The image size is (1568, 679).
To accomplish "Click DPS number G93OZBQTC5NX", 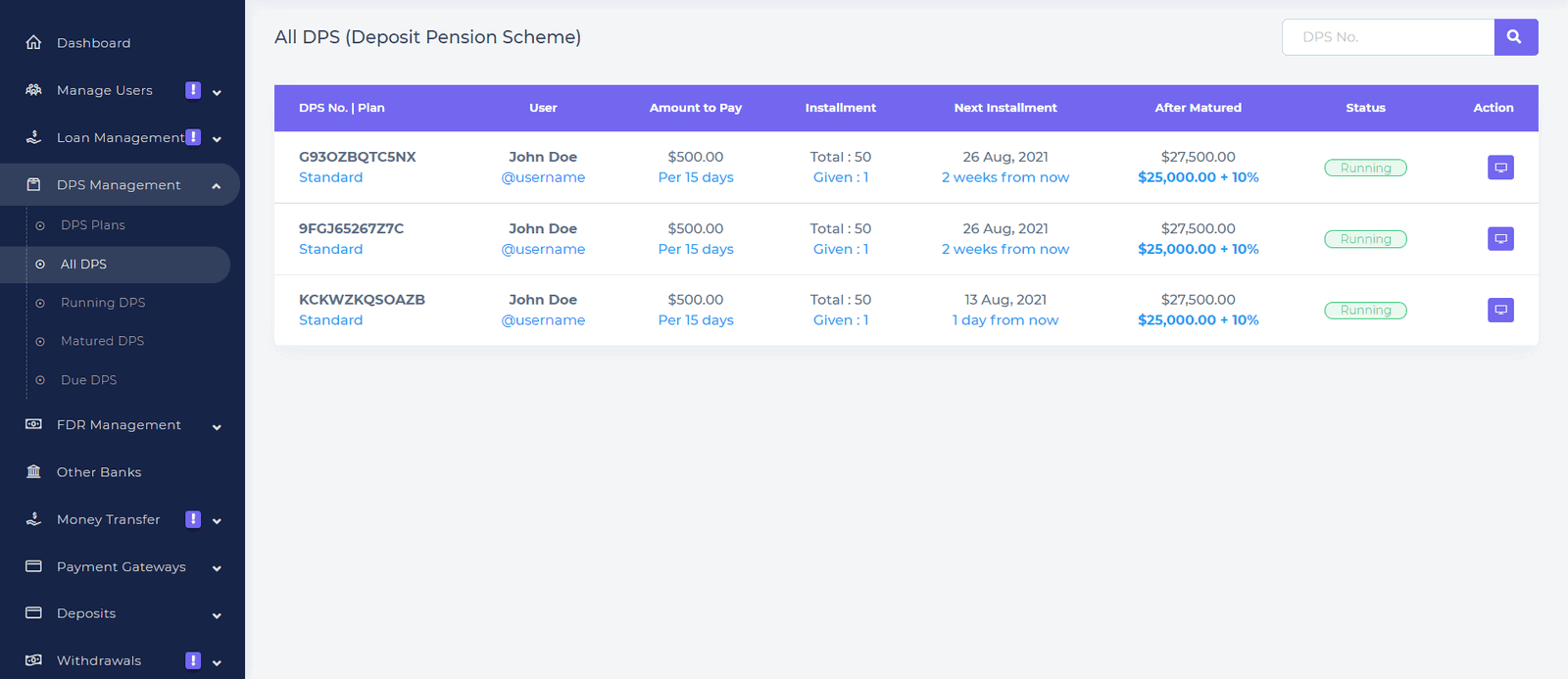I will 358,157.
